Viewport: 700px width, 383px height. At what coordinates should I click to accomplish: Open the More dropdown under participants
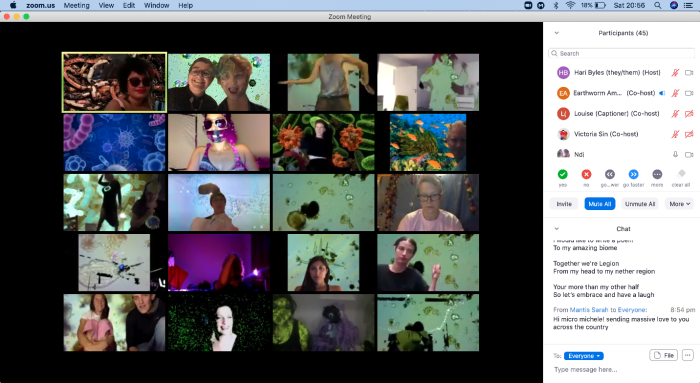point(679,204)
